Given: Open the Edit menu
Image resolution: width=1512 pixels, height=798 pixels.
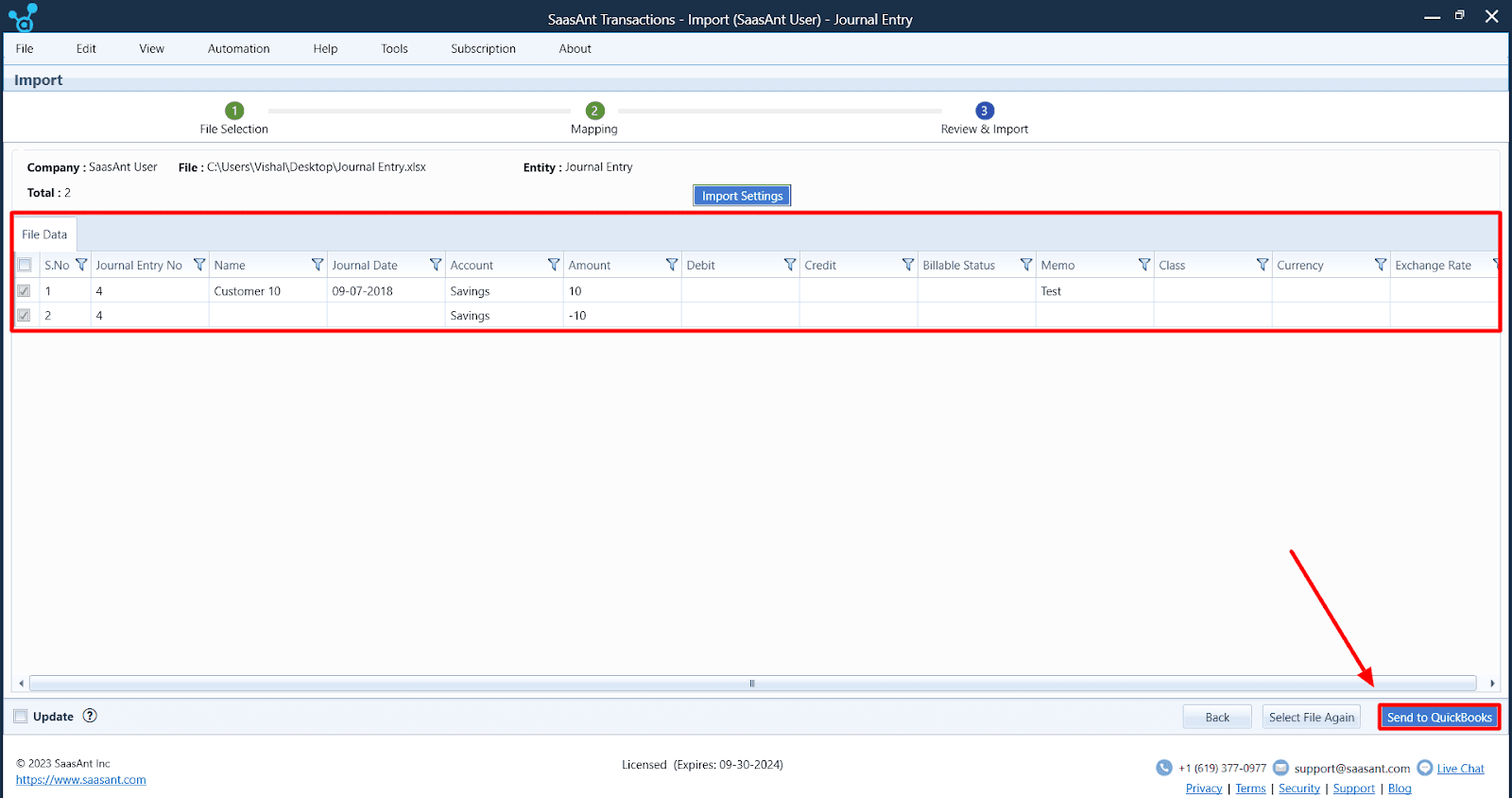Looking at the screenshot, I should tap(86, 48).
